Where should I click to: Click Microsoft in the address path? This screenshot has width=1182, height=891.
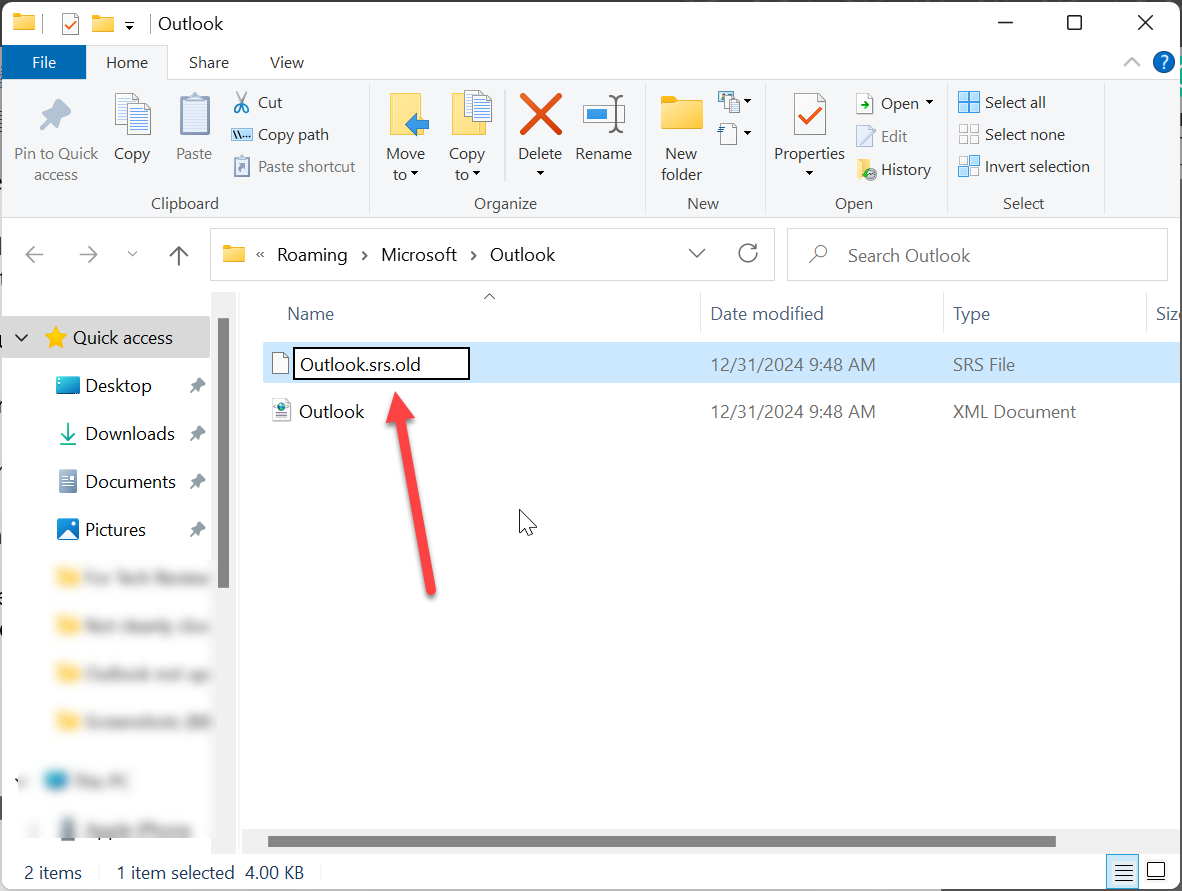[418, 255]
